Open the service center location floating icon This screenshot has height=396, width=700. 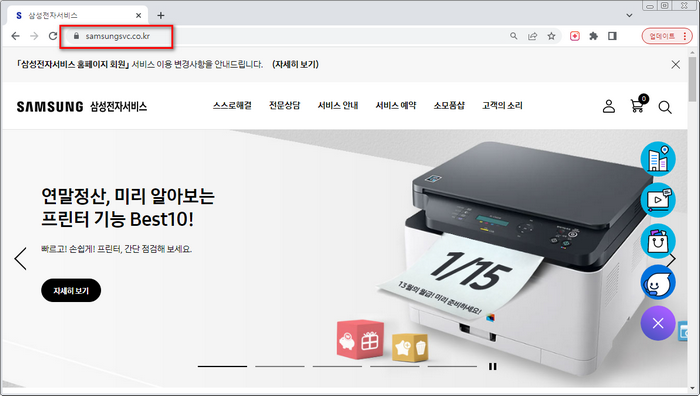pos(658,159)
